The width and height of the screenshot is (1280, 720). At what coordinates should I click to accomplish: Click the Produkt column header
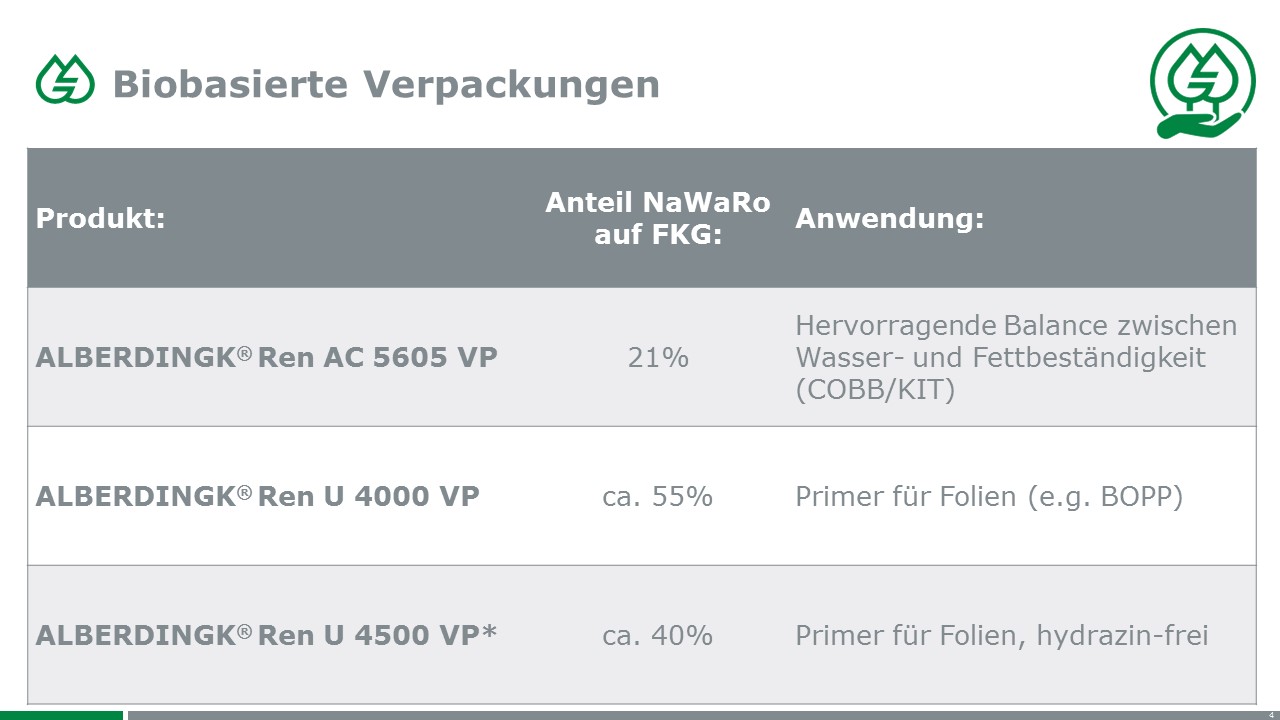100,218
